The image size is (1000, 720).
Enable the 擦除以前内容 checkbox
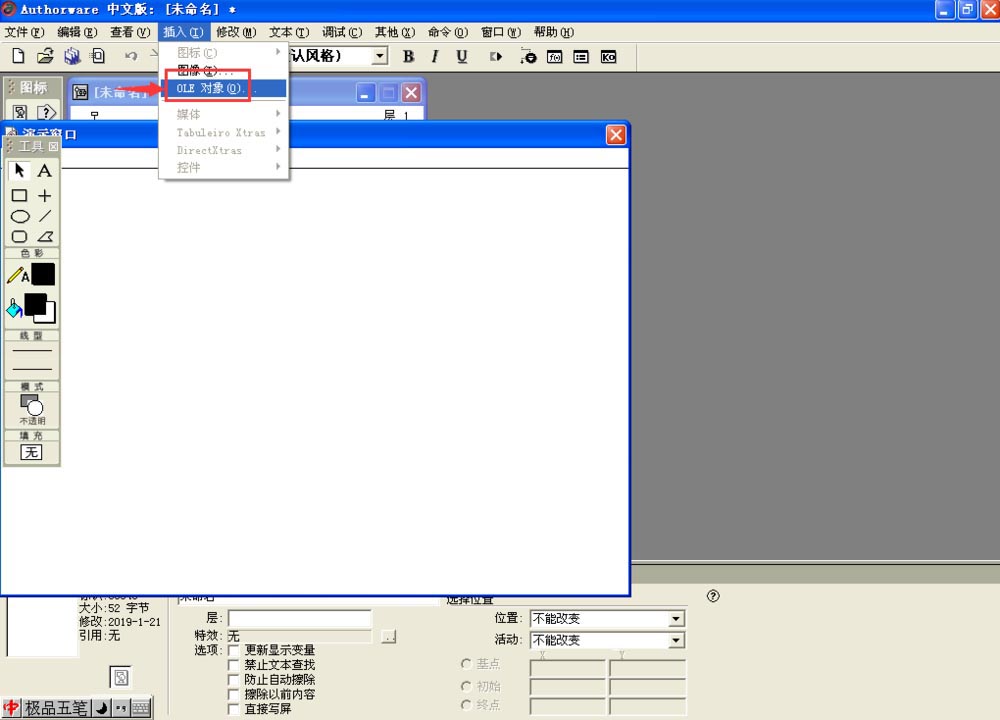coord(233,694)
